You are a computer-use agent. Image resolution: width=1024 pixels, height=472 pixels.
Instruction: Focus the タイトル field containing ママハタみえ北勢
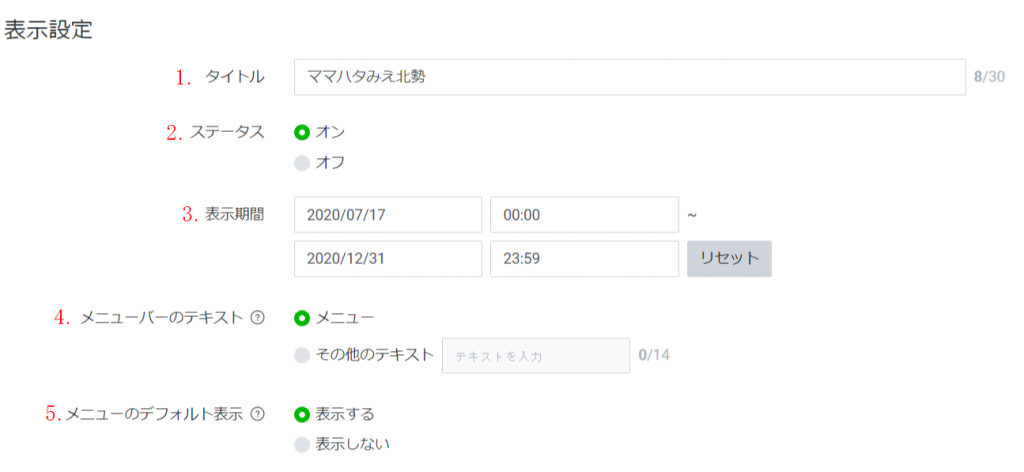(630, 77)
